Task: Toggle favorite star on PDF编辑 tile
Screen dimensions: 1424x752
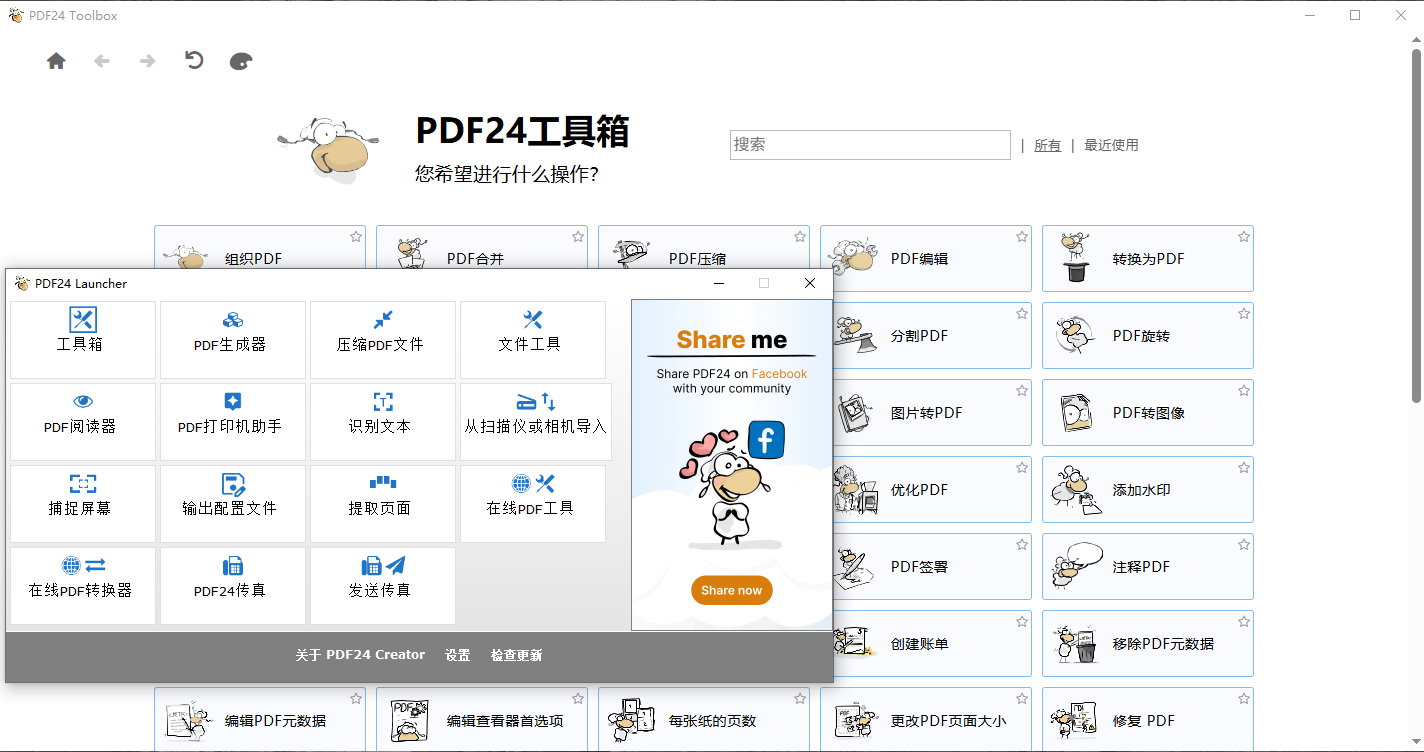Action: pos(1022,237)
